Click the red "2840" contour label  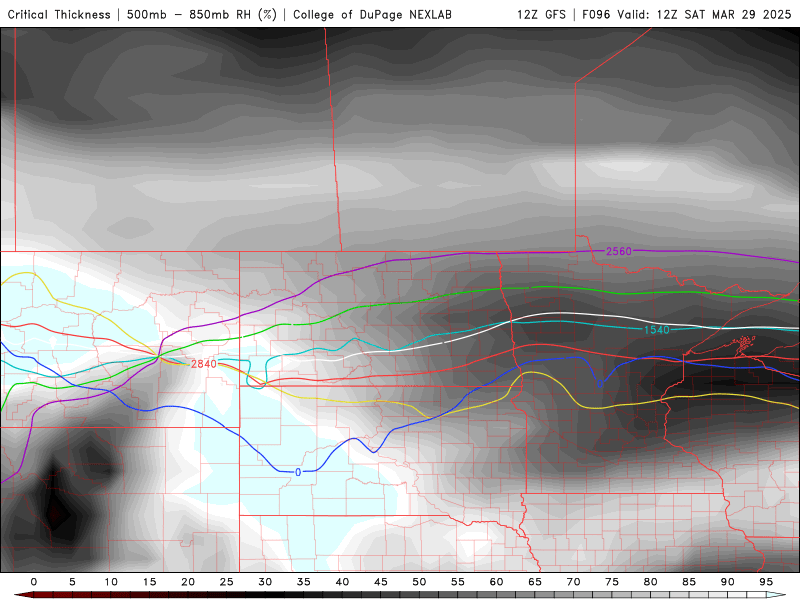coord(204,364)
